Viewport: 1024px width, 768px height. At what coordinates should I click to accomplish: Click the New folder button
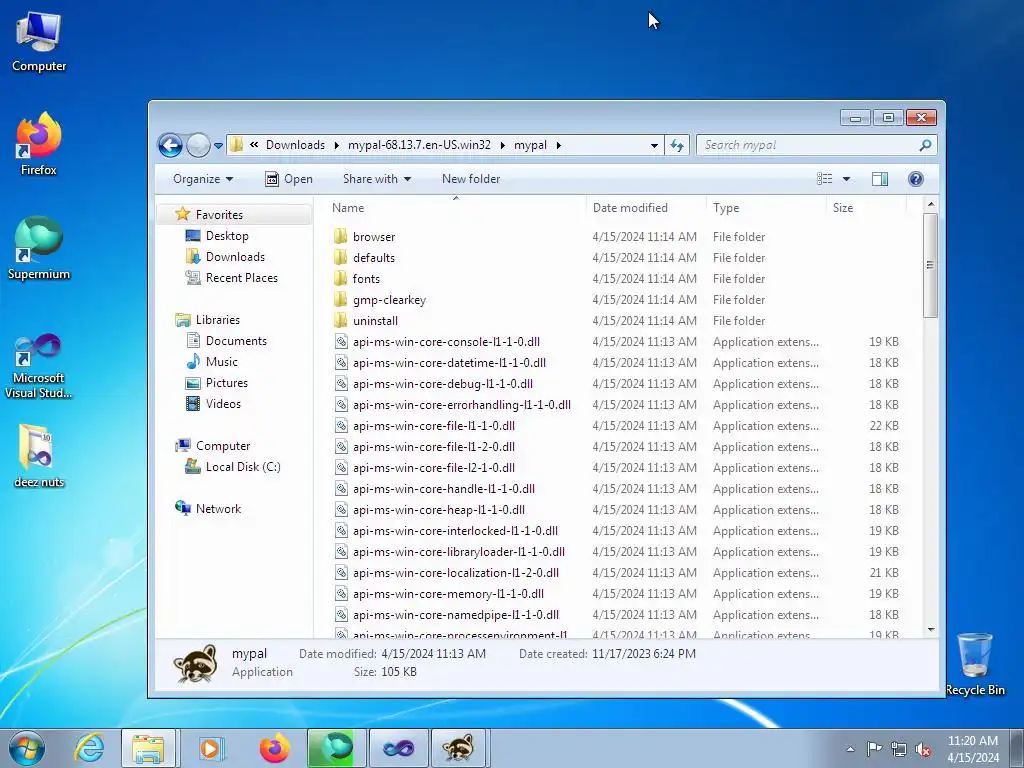coord(471,179)
